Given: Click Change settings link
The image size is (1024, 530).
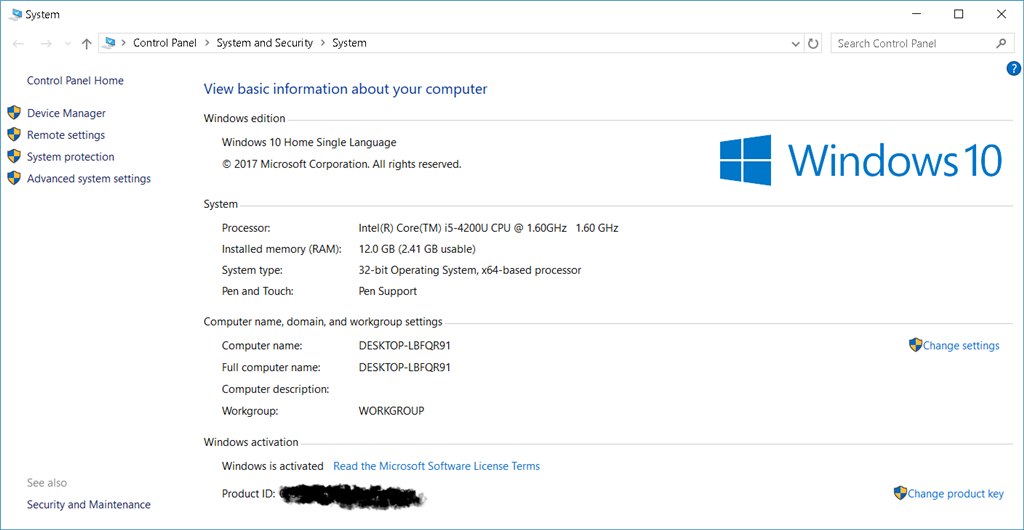Looking at the screenshot, I should (x=961, y=345).
